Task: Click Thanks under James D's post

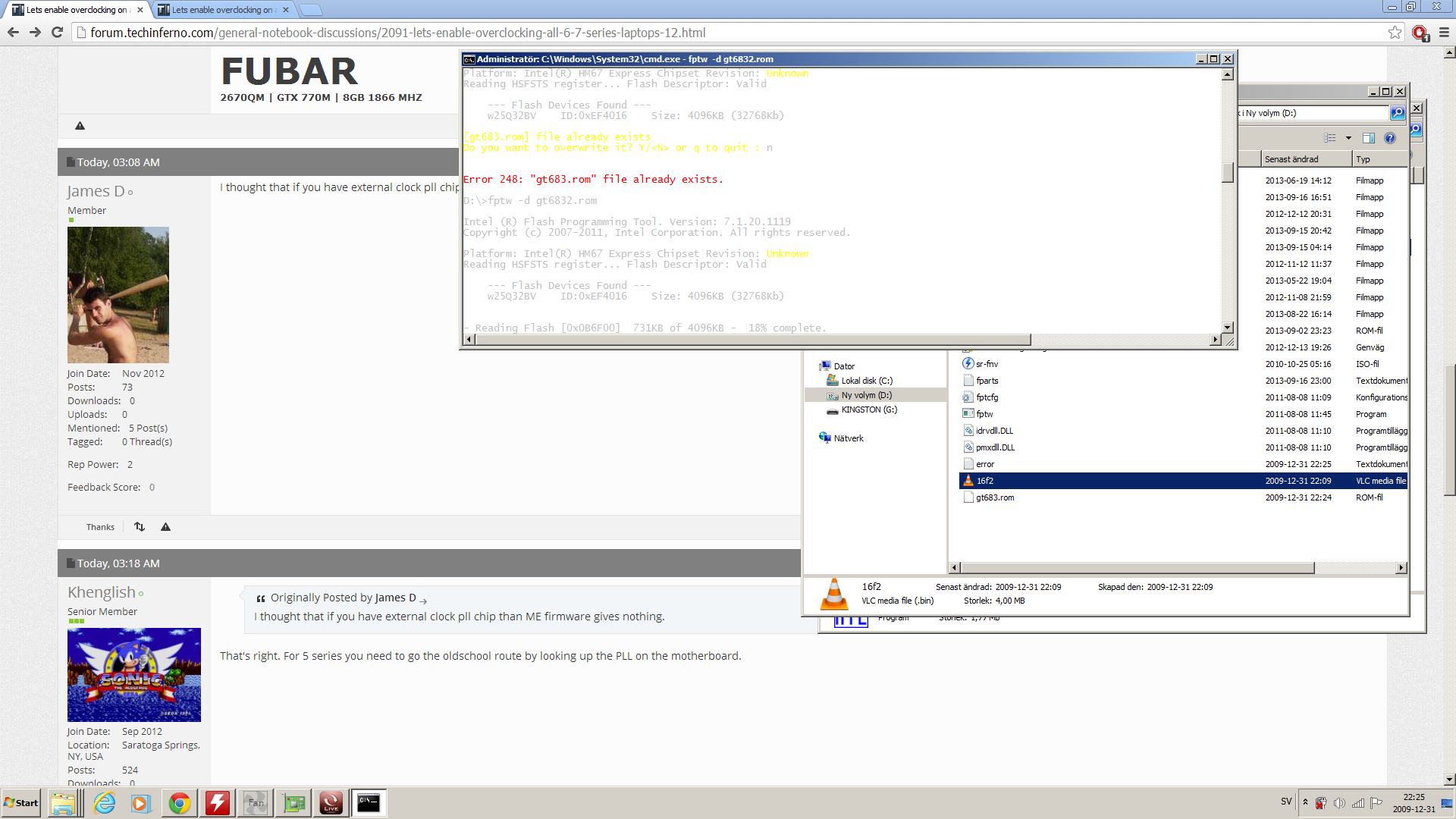Action: 100,527
